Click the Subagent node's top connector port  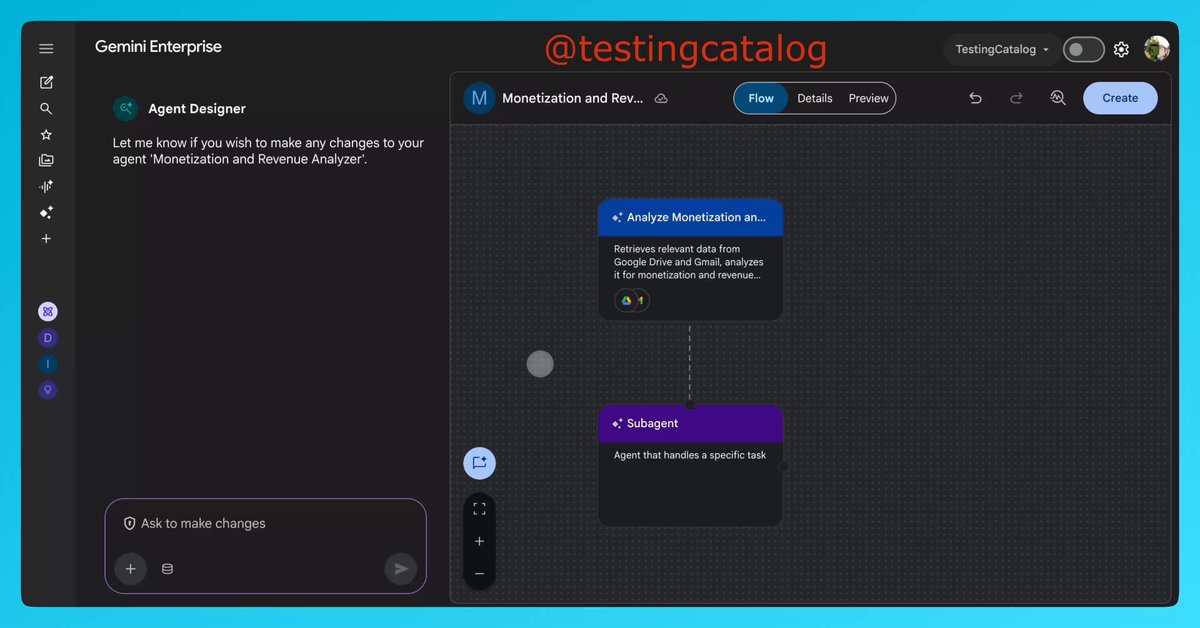(x=690, y=405)
